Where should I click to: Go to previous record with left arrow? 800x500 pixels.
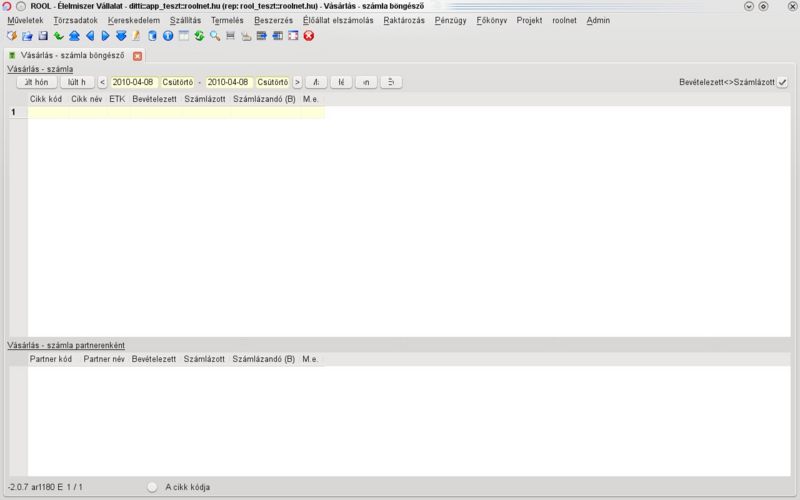click(x=90, y=36)
